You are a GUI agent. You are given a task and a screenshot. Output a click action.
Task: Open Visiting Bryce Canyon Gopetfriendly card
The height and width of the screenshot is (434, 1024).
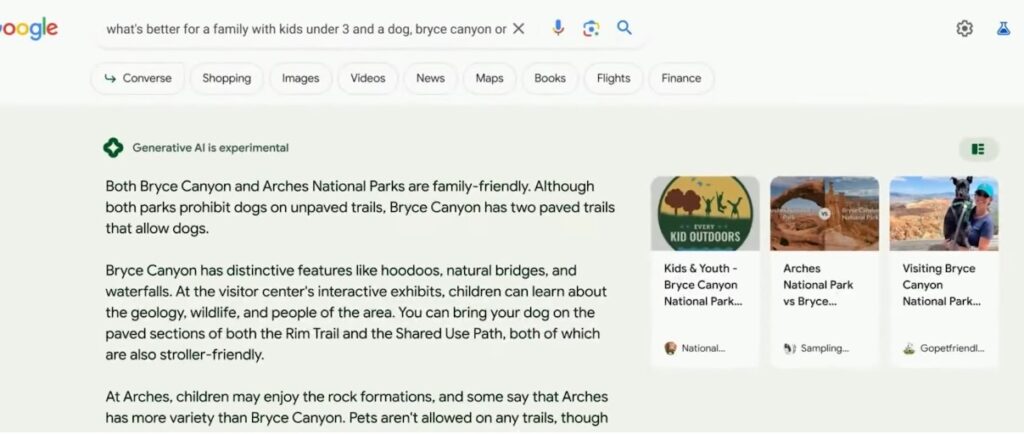pos(944,271)
